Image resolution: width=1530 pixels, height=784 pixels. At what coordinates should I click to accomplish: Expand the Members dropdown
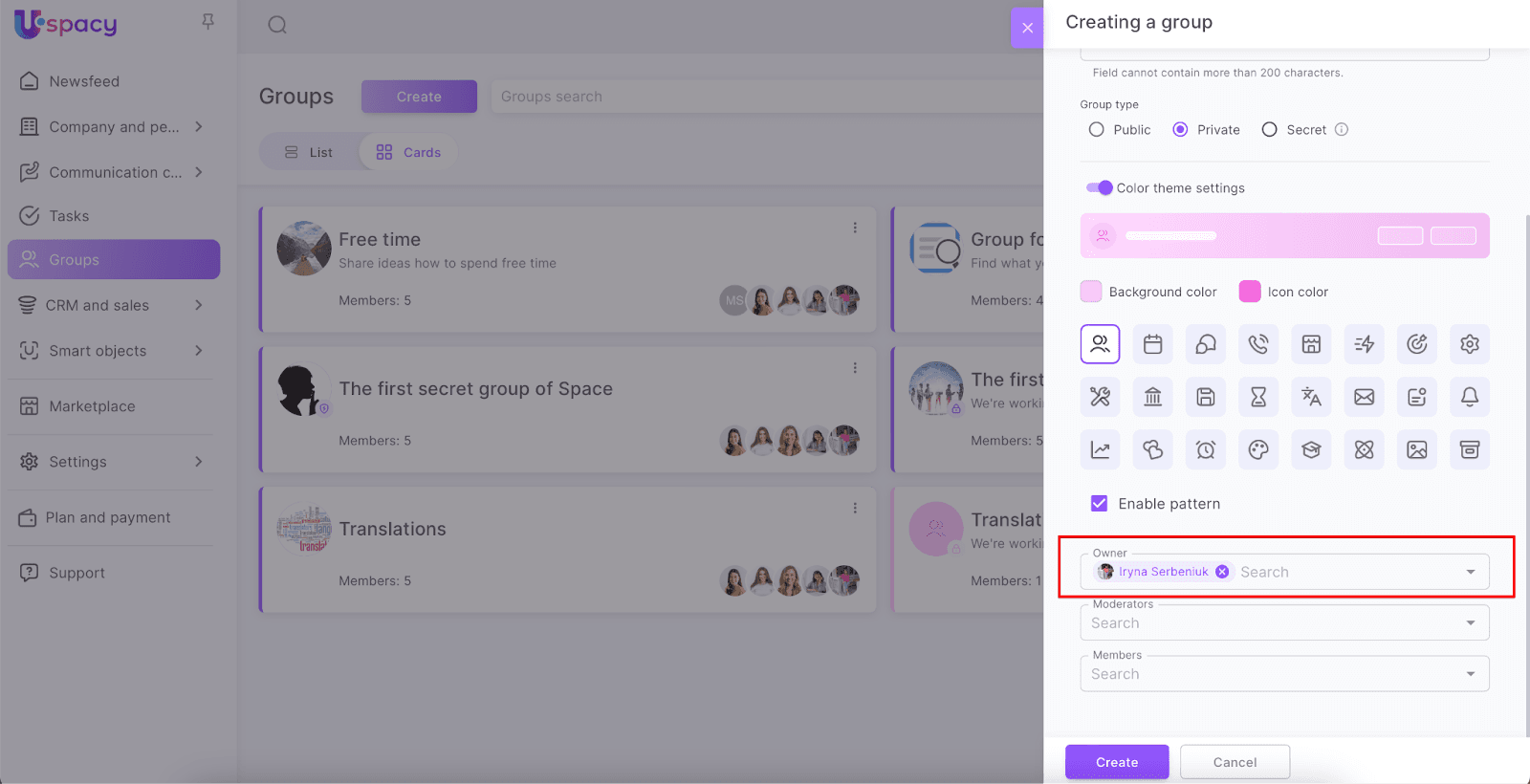click(x=1471, y=674)
